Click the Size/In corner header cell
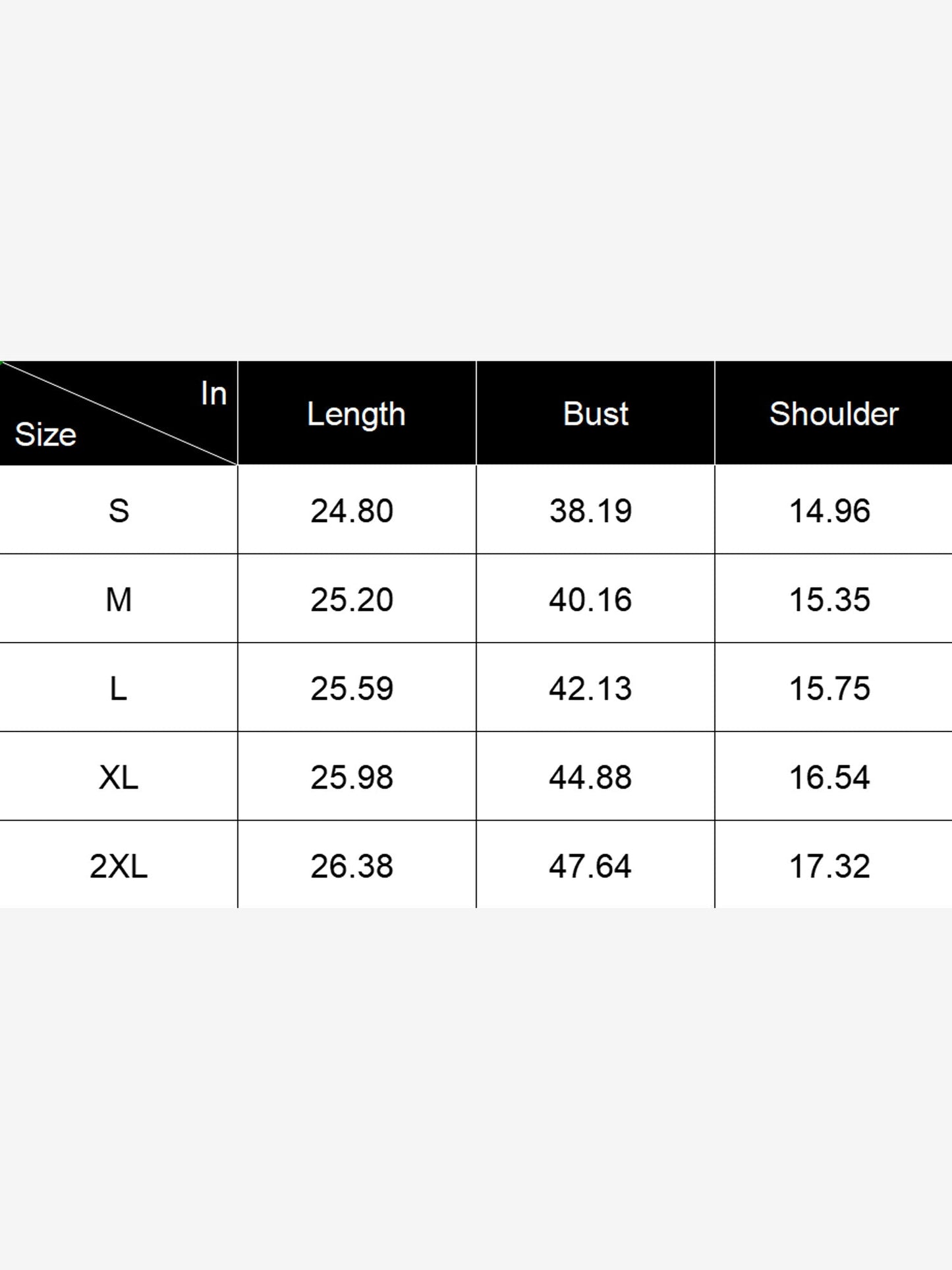Screen dimensions: 952x1270 [119, 413]
